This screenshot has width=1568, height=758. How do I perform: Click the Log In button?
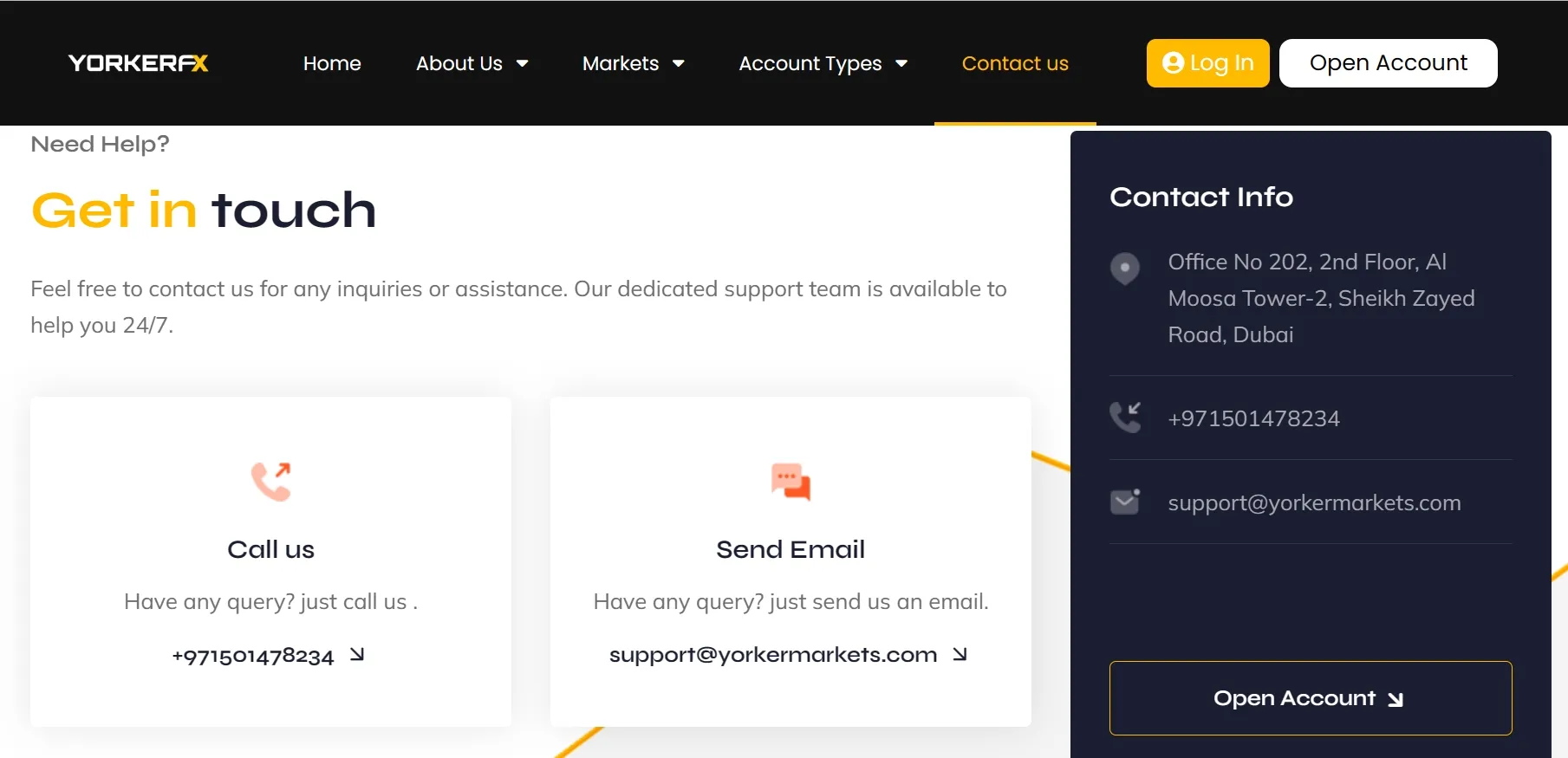click(1207, 63)
